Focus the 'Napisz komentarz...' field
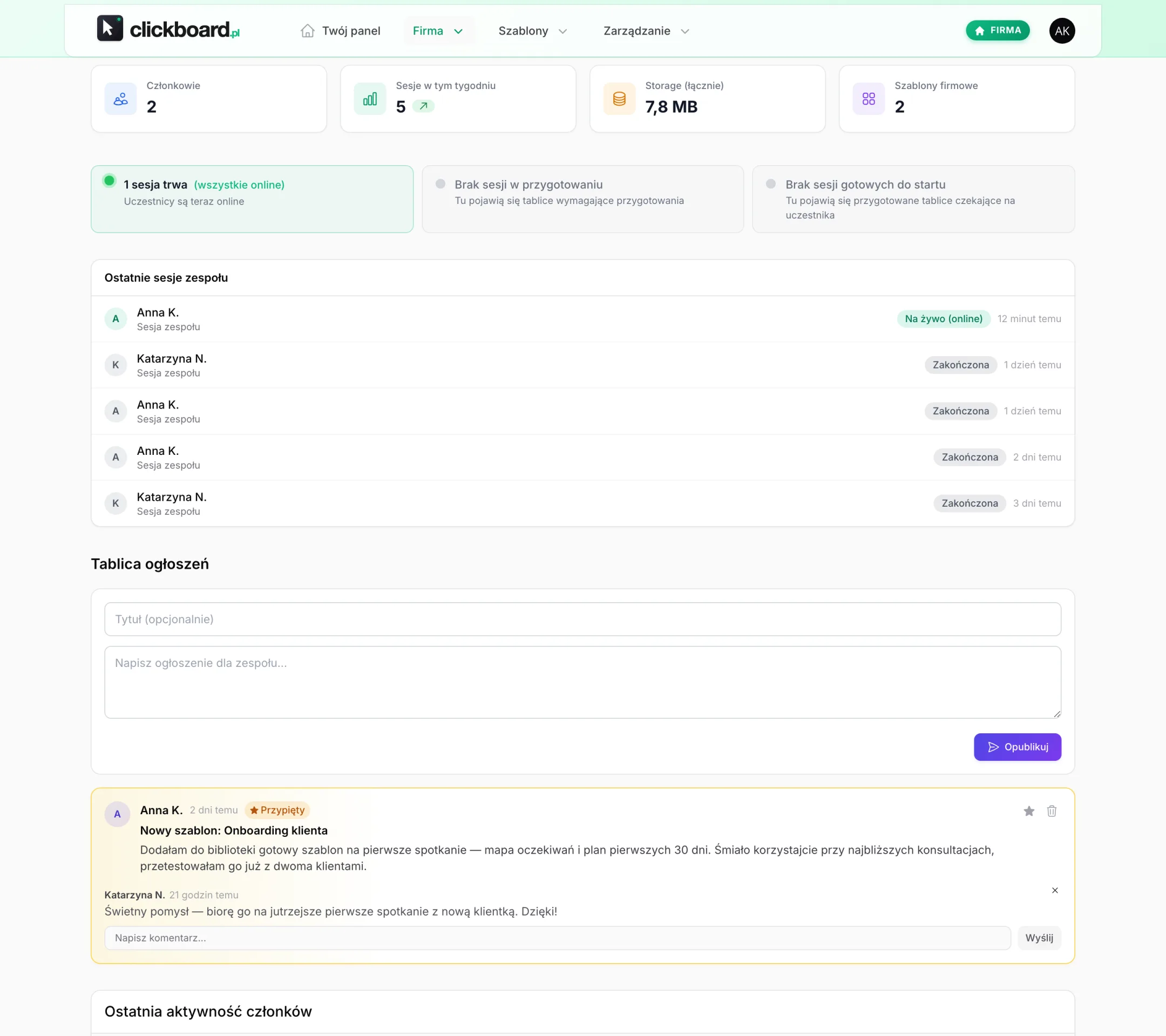 tap(557, 938)
